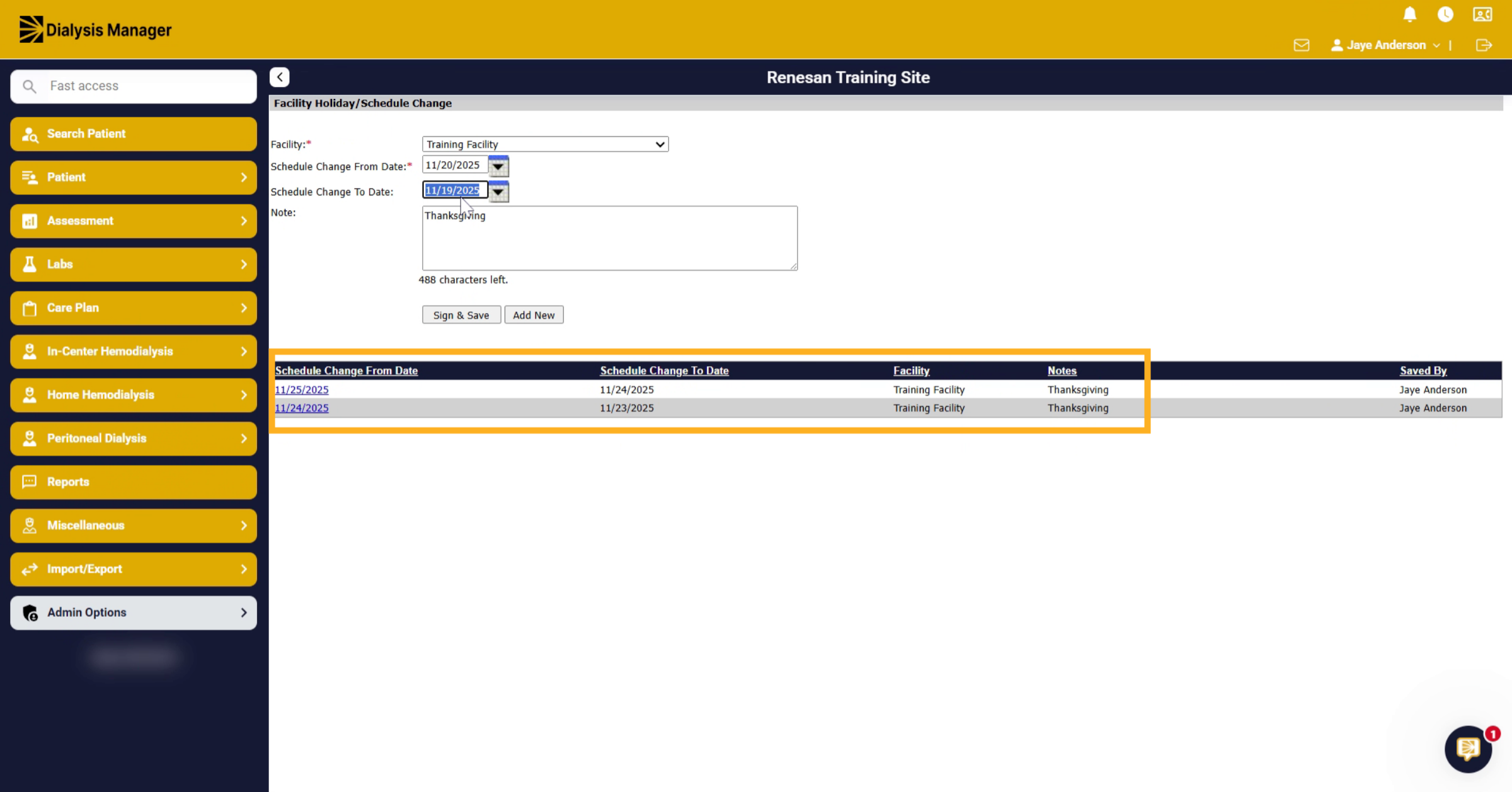Focus the Fast access search field
The height and width of the screenshot is (792, 1512).
click(134, 86)
